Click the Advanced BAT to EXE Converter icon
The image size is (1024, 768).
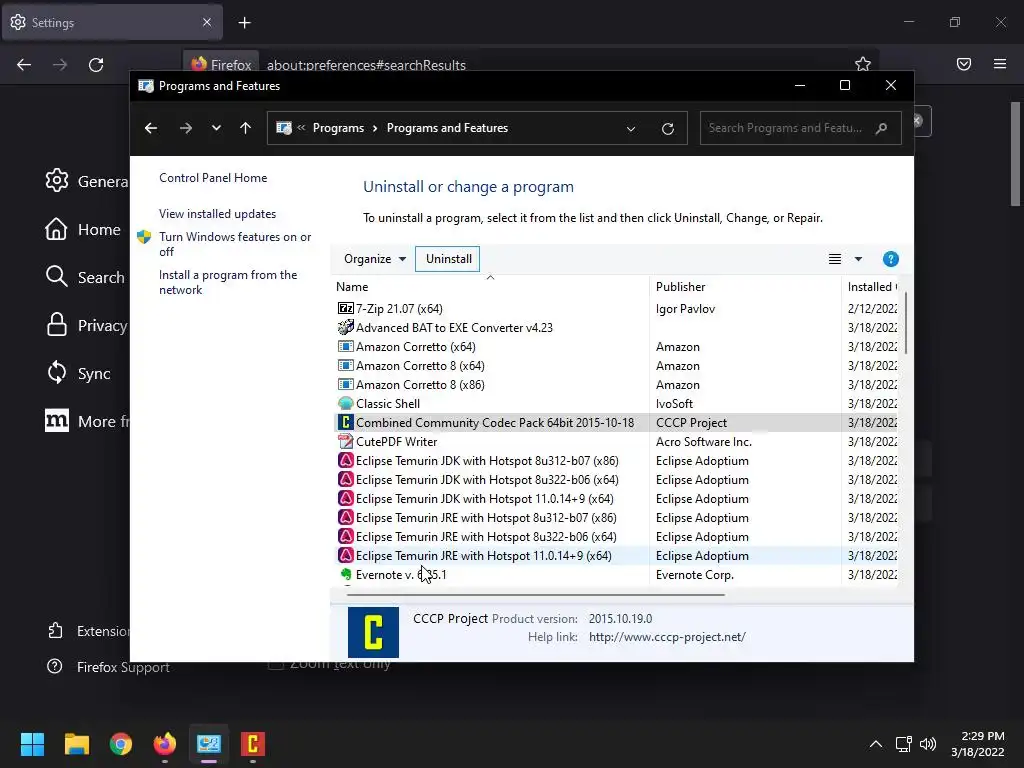pos(345,327)
